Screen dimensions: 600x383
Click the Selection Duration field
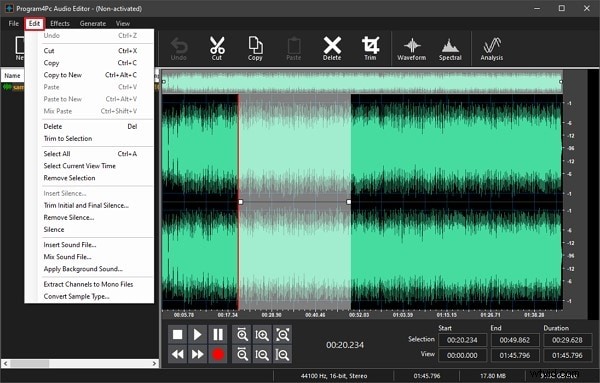pyautogui.click(x=567, y=340)
